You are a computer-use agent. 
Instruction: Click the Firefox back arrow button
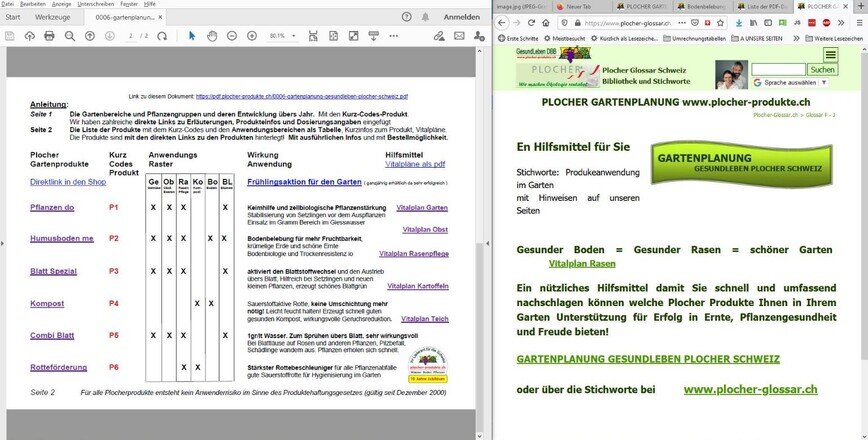tap(501, 23)
